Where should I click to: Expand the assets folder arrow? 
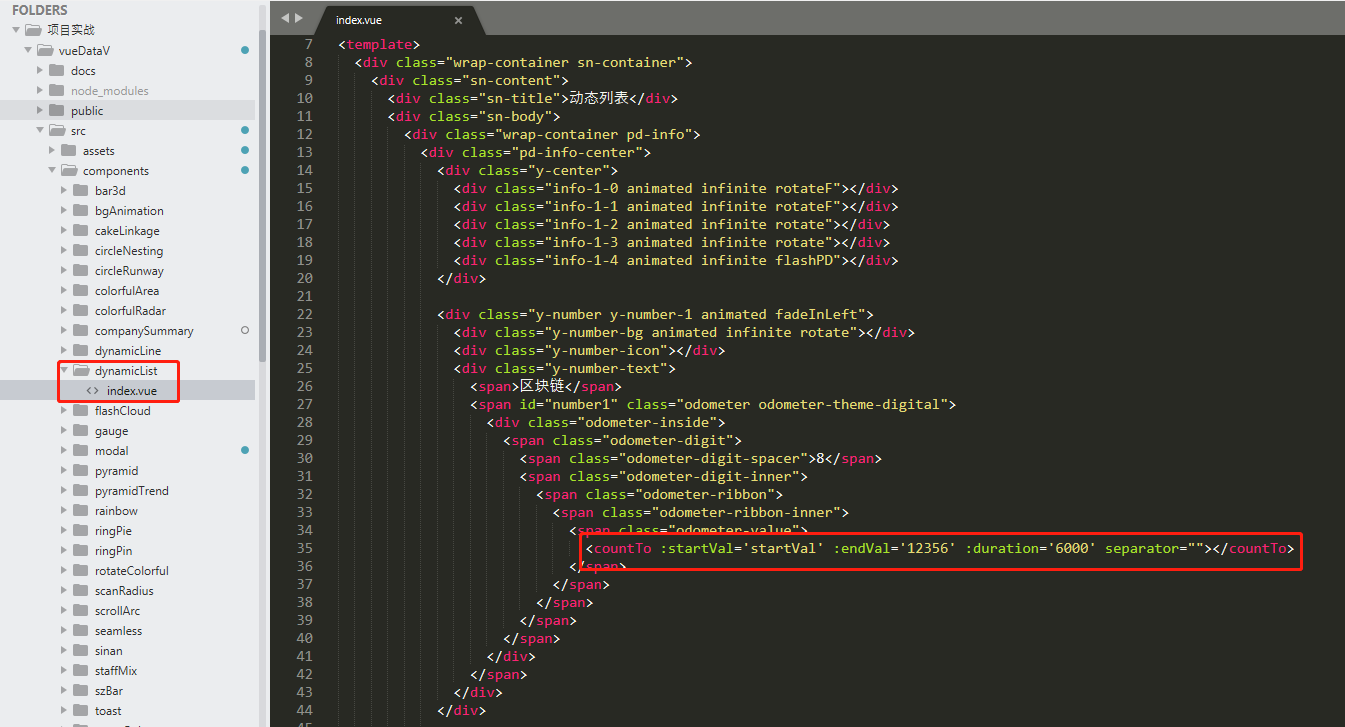52,150
